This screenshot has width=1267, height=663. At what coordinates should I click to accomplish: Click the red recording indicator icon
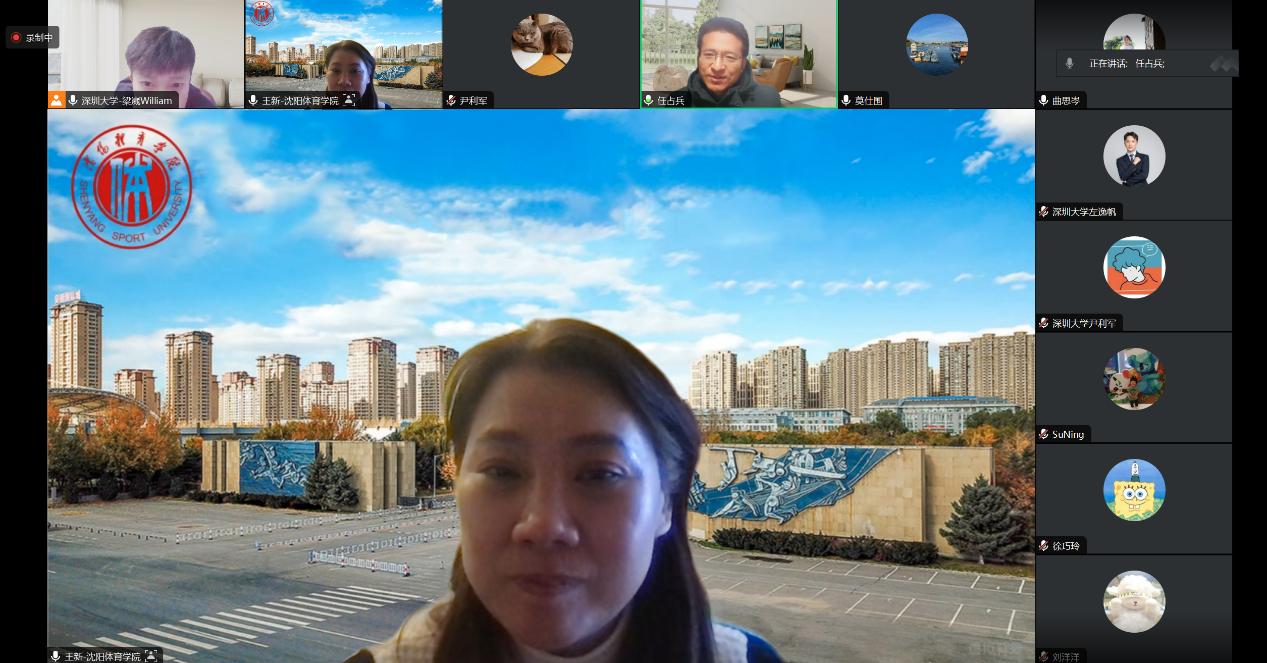point(16,38)
